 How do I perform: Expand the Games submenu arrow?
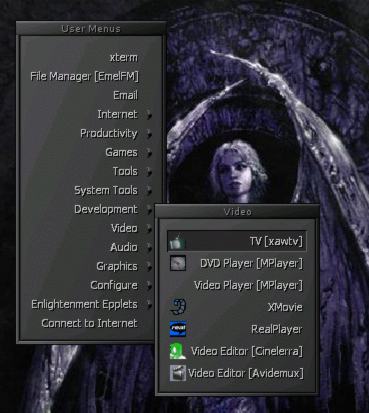coord(149,153)
